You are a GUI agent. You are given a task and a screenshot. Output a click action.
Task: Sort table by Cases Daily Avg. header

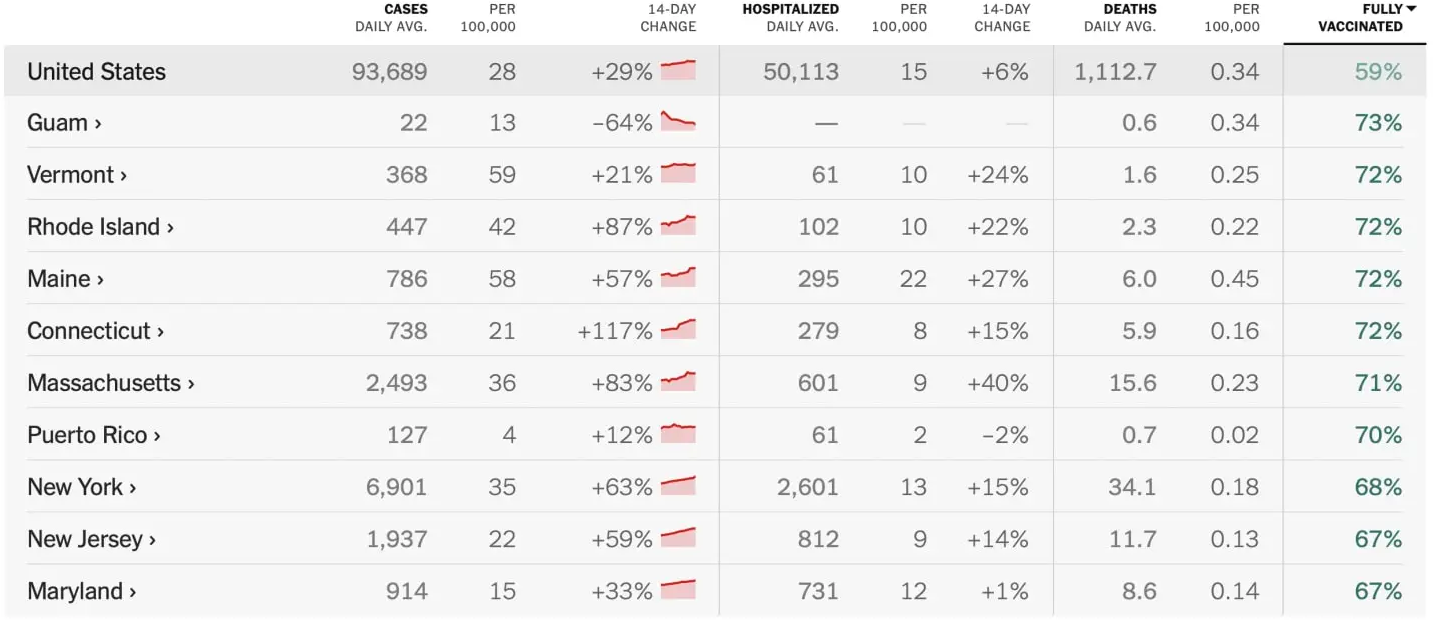point(391,18)
